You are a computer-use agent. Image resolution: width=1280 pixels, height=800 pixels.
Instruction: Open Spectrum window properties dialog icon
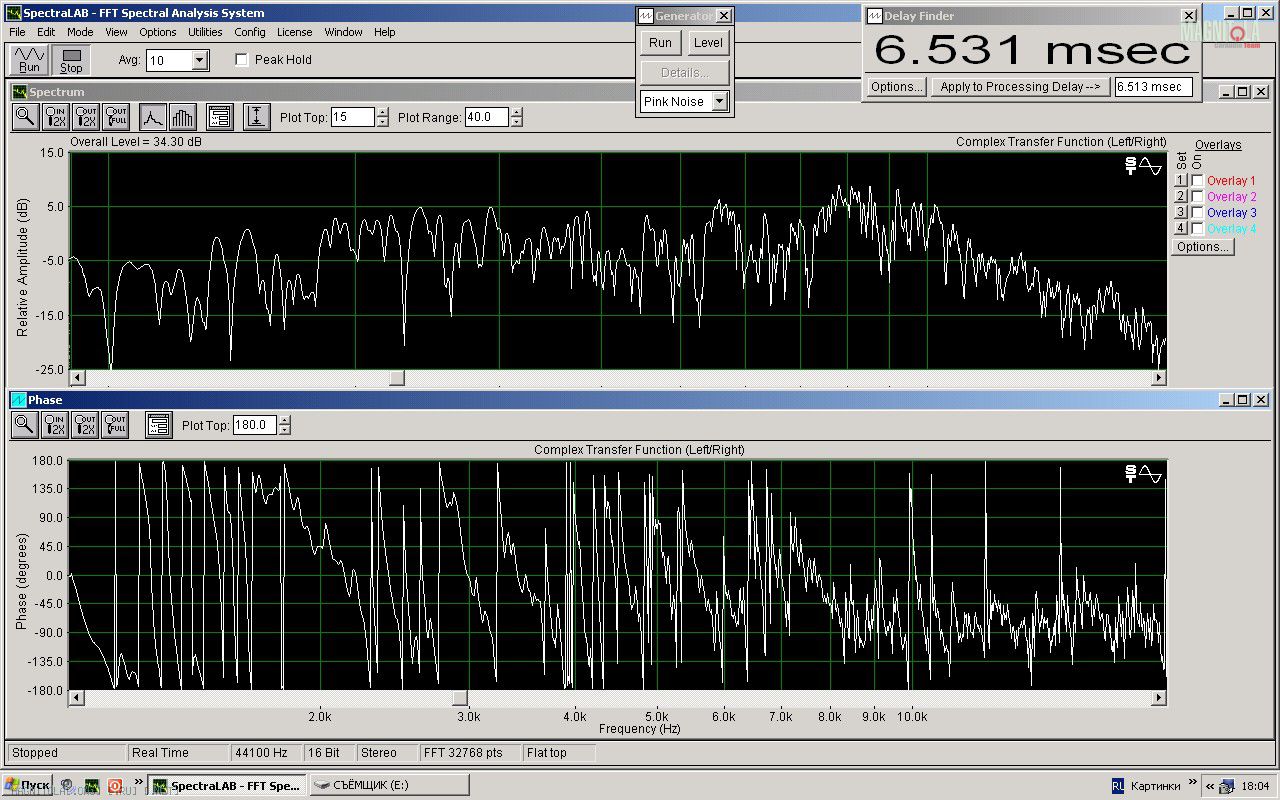[220, 117]
